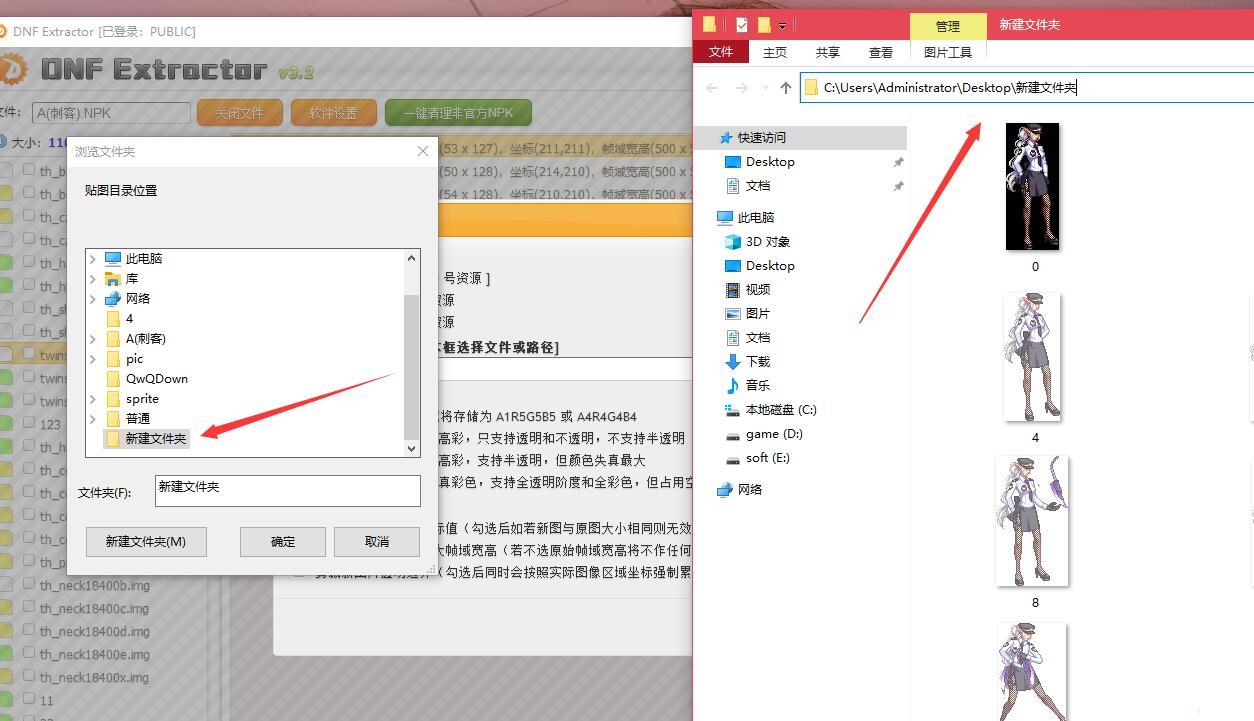Open the 主页 ribbon tab
This screenshot has height=721, width=1254.
tap(775, 52)
